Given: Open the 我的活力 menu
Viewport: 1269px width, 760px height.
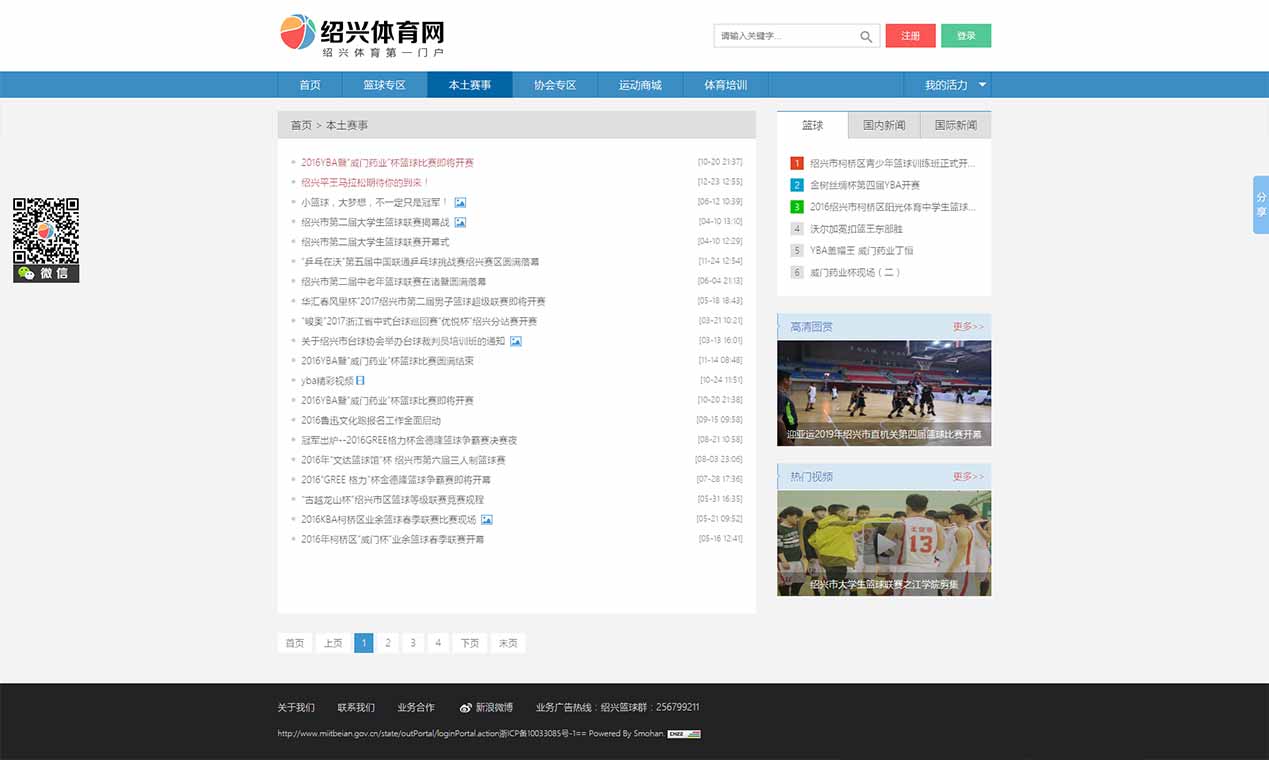Looking at the screenshot, I should click(x=947, y=85).
